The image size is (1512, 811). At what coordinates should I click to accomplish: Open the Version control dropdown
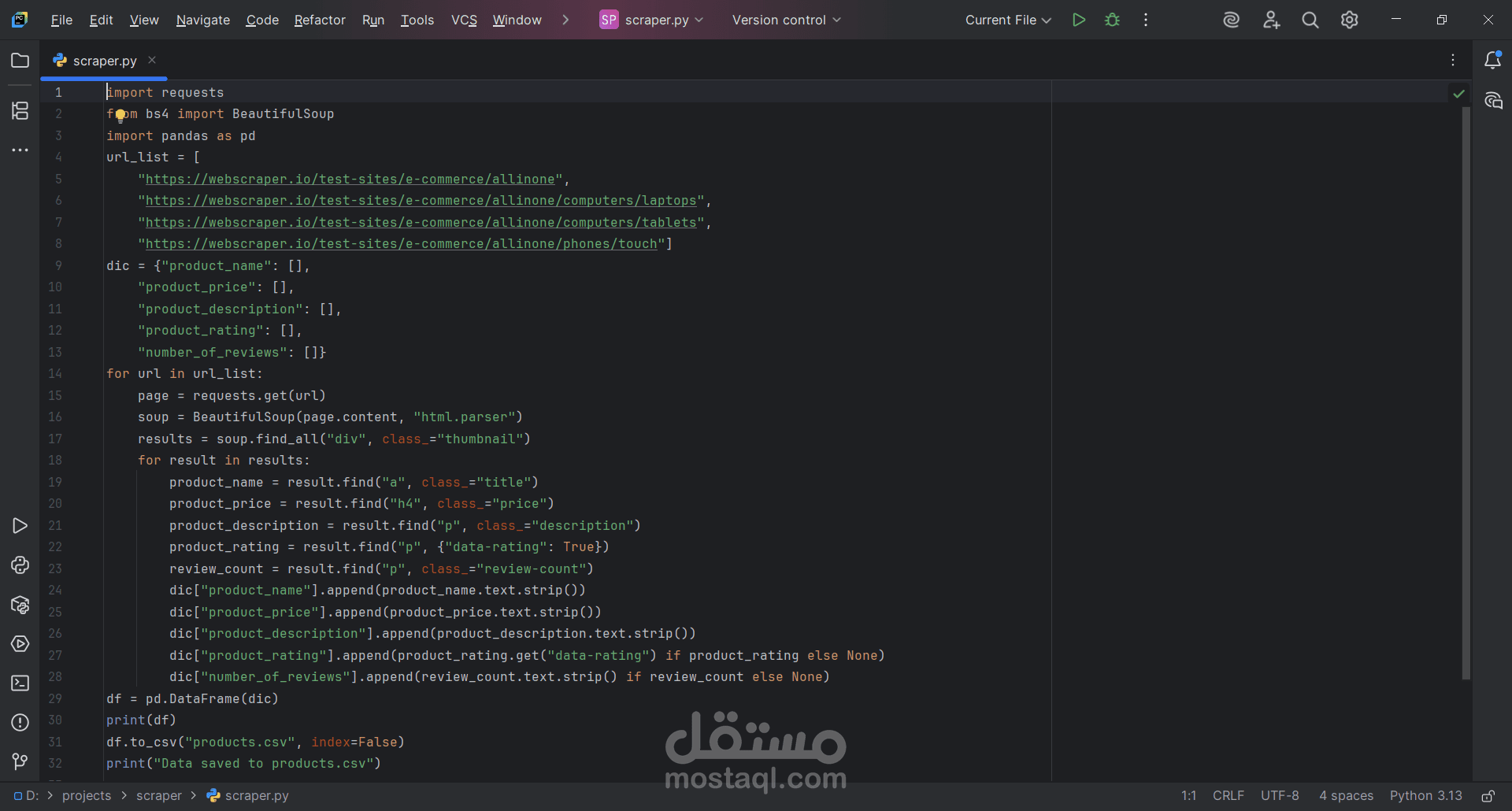pos(786,20)
